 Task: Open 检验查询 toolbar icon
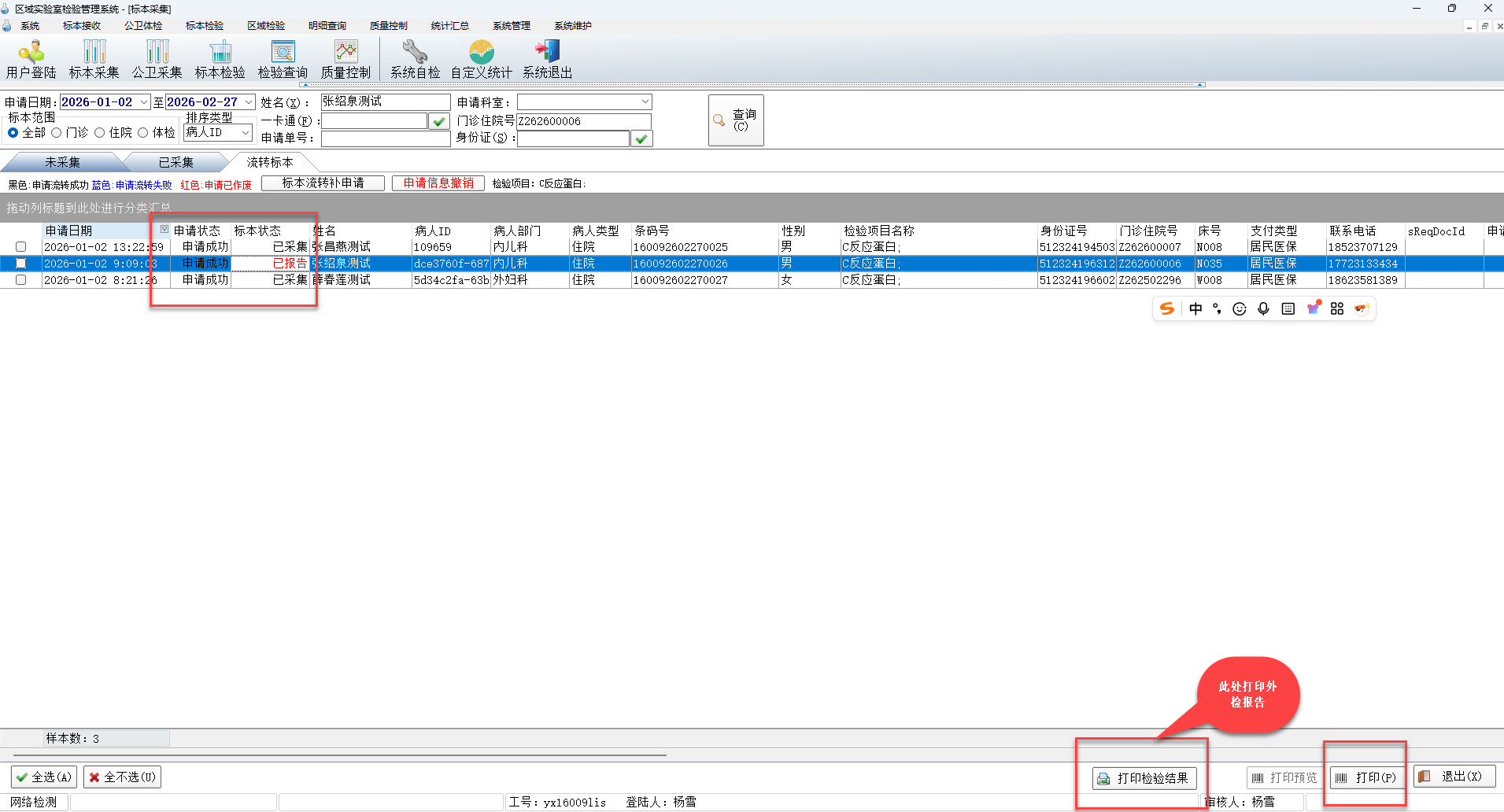283,60
